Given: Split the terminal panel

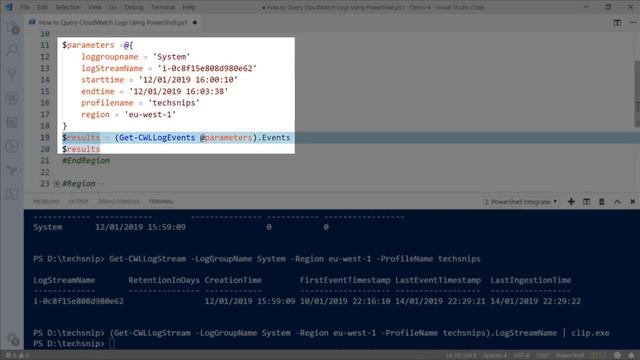Looking at the screenshot, I should point(587,202).
